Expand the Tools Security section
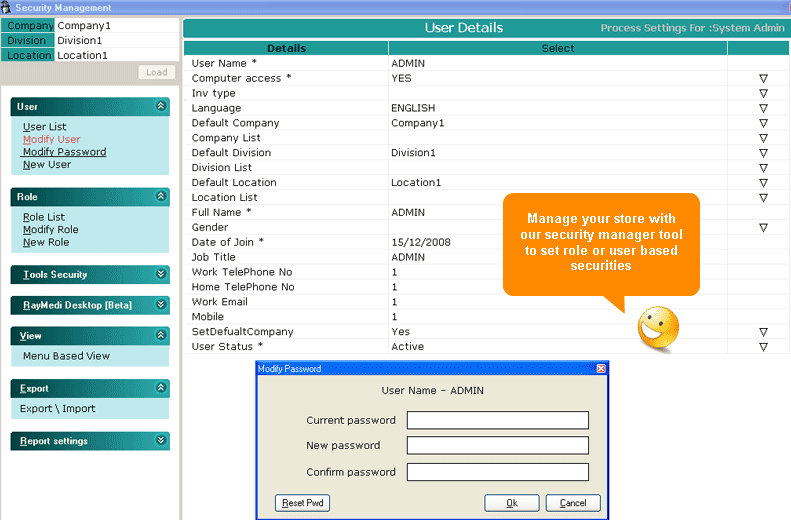The width and height of the screenshot is (791, 520). 162,274
